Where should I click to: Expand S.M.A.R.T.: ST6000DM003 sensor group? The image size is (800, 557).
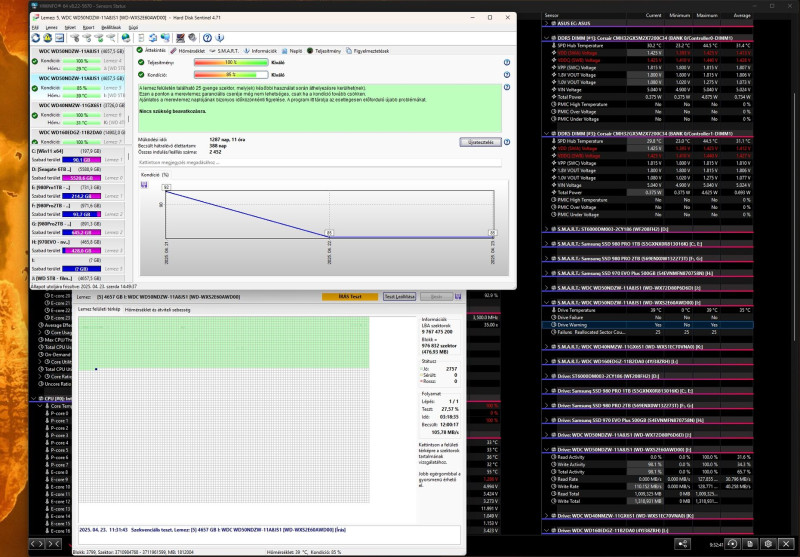[x=547, y=229]
